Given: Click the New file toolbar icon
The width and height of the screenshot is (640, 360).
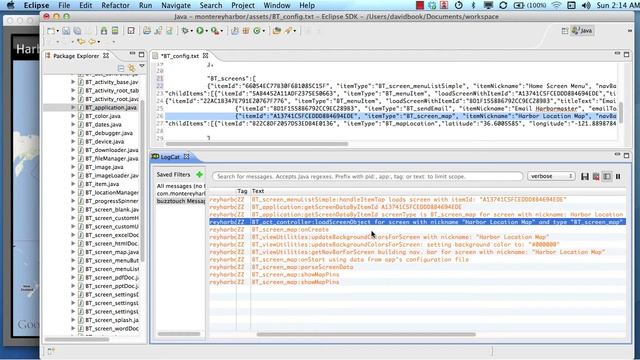Looking at the screenshot, I should 51,31.
